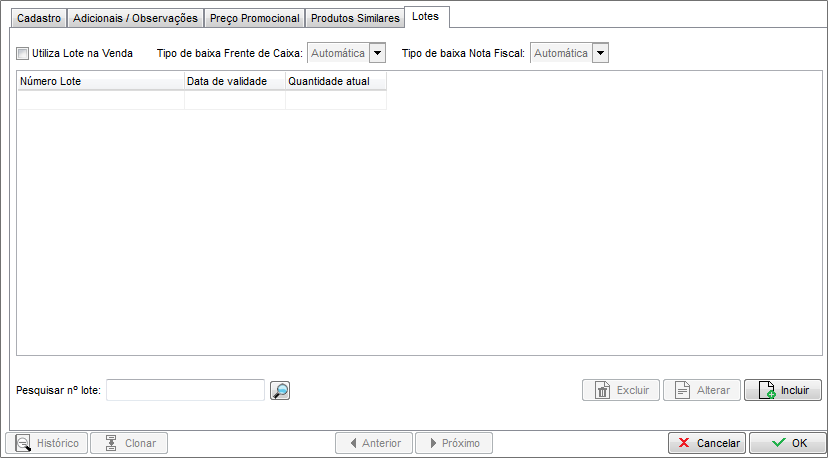The width and height of the screenshot is (828, 458).
Task: Go to Próximo record
Action: click(453, 443)
